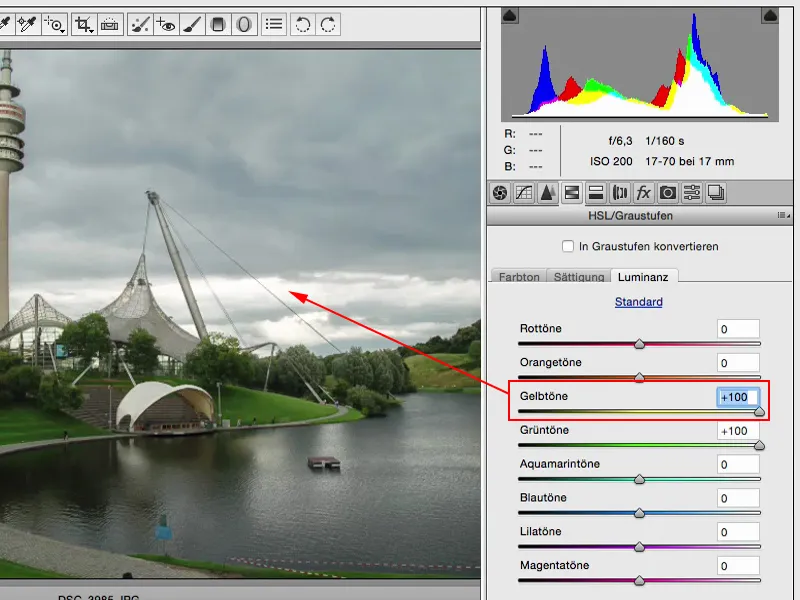Select the Crop tool
The height and width of the screenshot is (600, 800).
84,24
